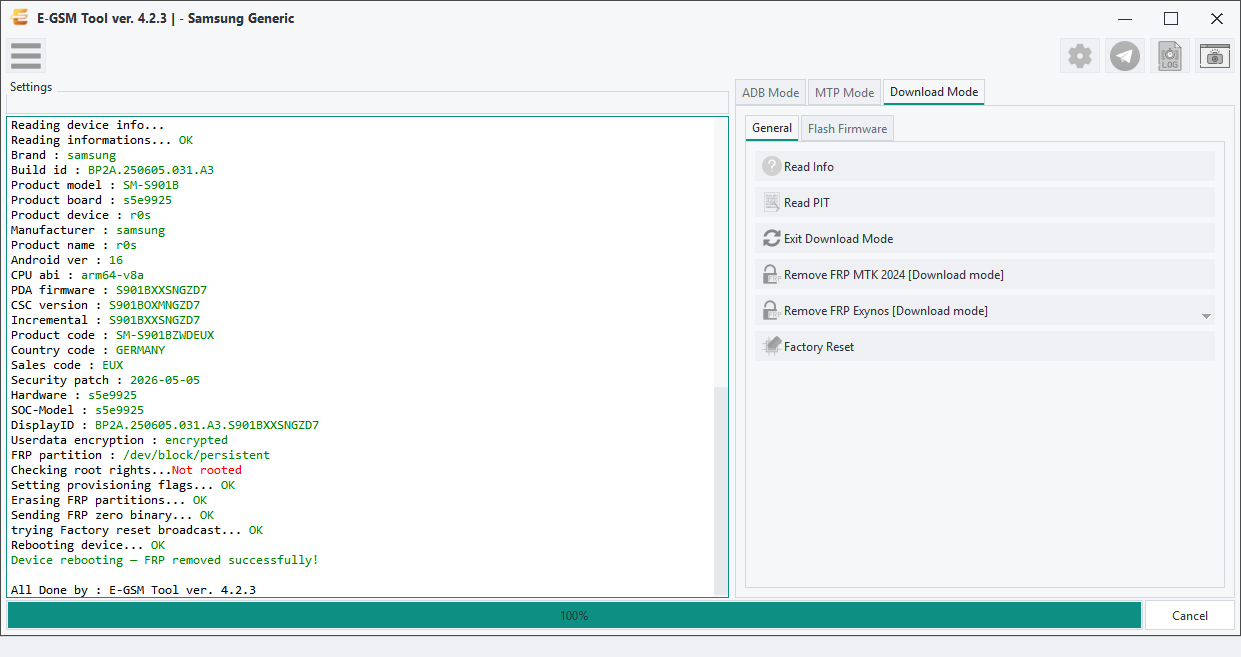This screenshot has height=657, width=1241.
Task: Click 'CSC version : S901BOXMNGZD7' line
Action: click(105, 305)
